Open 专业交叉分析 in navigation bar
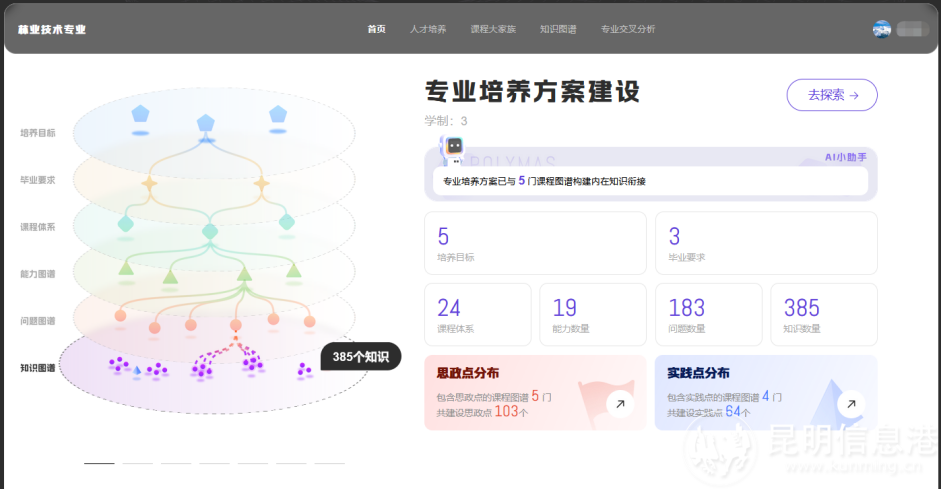 627,29
